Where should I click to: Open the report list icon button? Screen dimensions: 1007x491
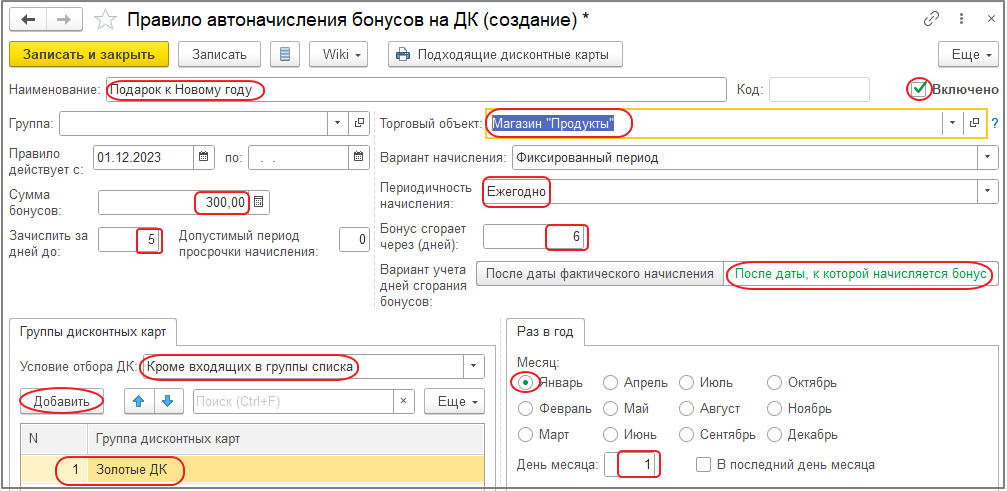pyautogui.click(x=286, y=54)
